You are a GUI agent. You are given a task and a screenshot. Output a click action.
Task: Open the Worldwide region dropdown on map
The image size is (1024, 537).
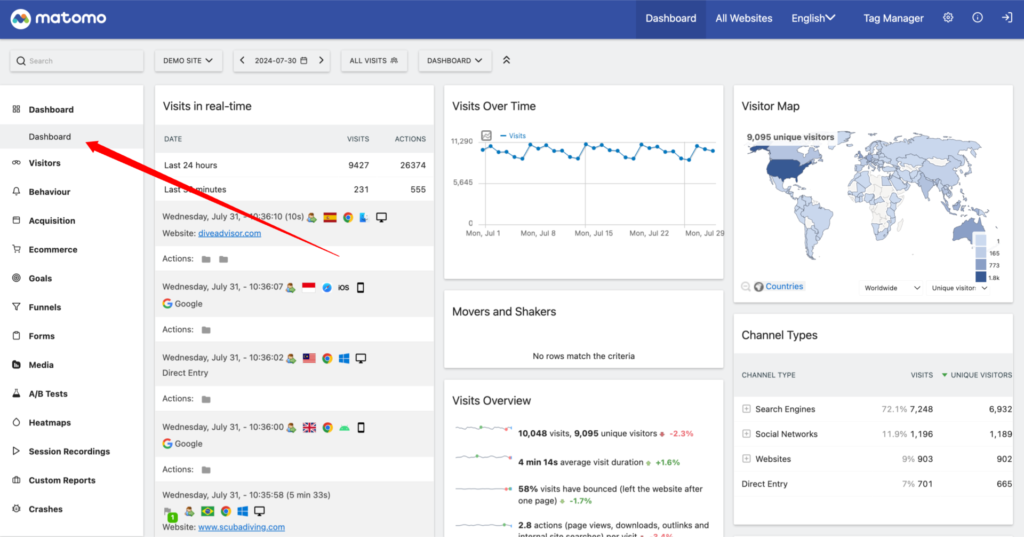[892, 287]
